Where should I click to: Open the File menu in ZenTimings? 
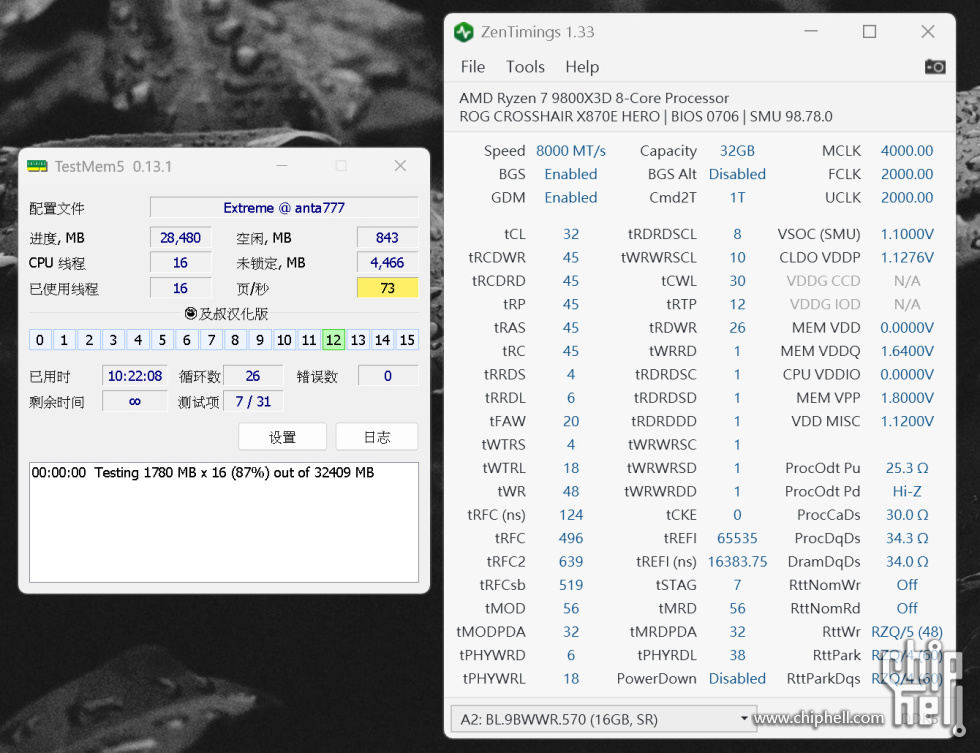tap(472, 67)
